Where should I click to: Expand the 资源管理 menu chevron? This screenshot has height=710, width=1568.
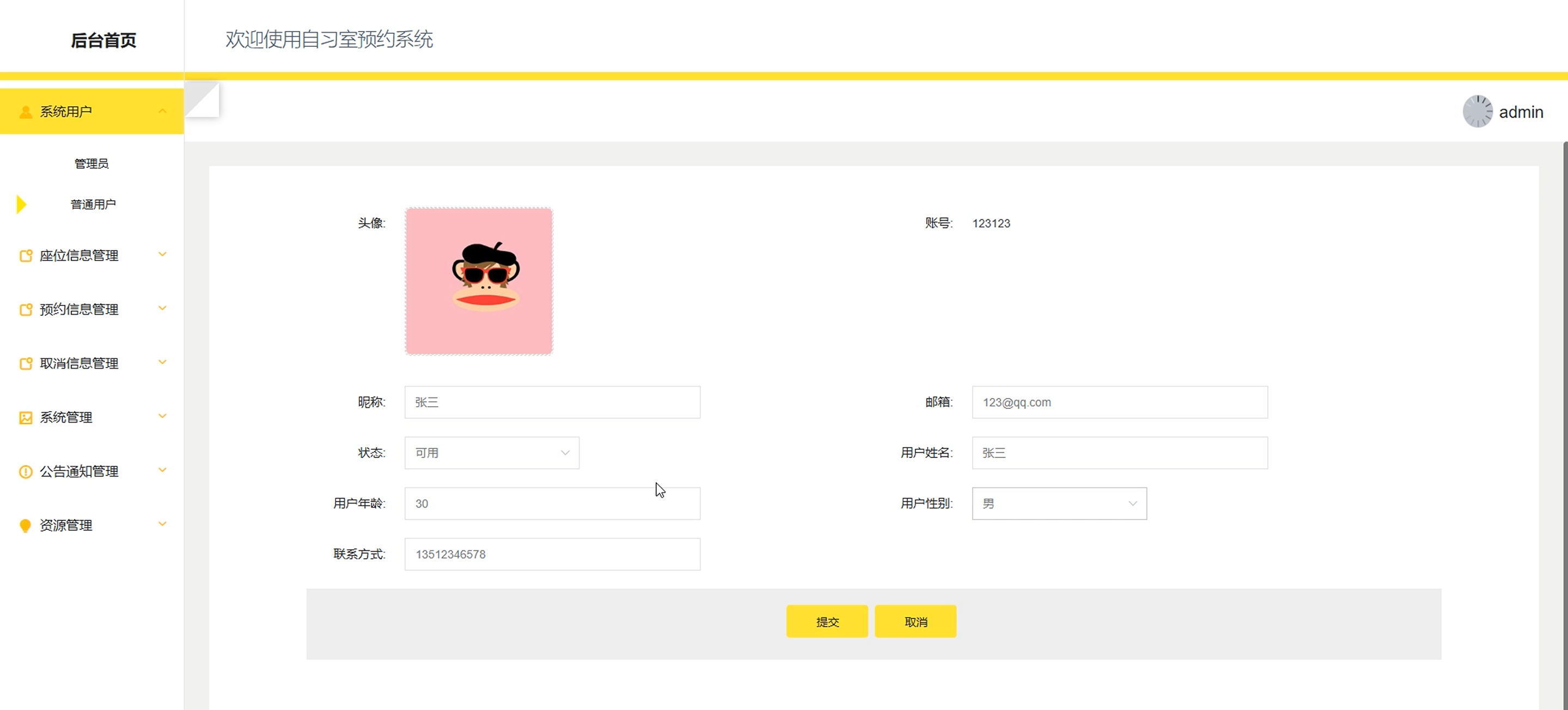pos(162,524)
